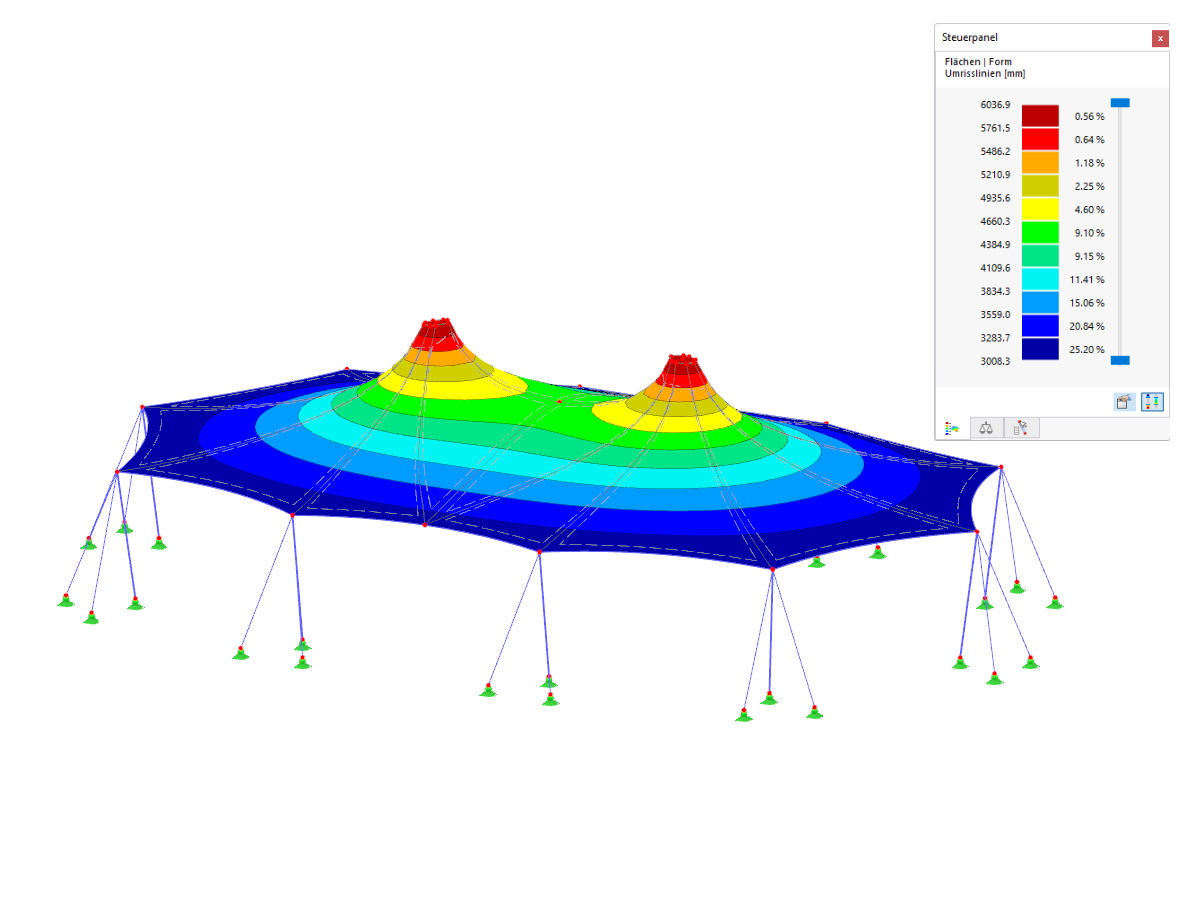Viewport: 1200px width, 900px height.
Task: Select the bright red 0.64 % color swatch
Action: (x=1040, y=139)
